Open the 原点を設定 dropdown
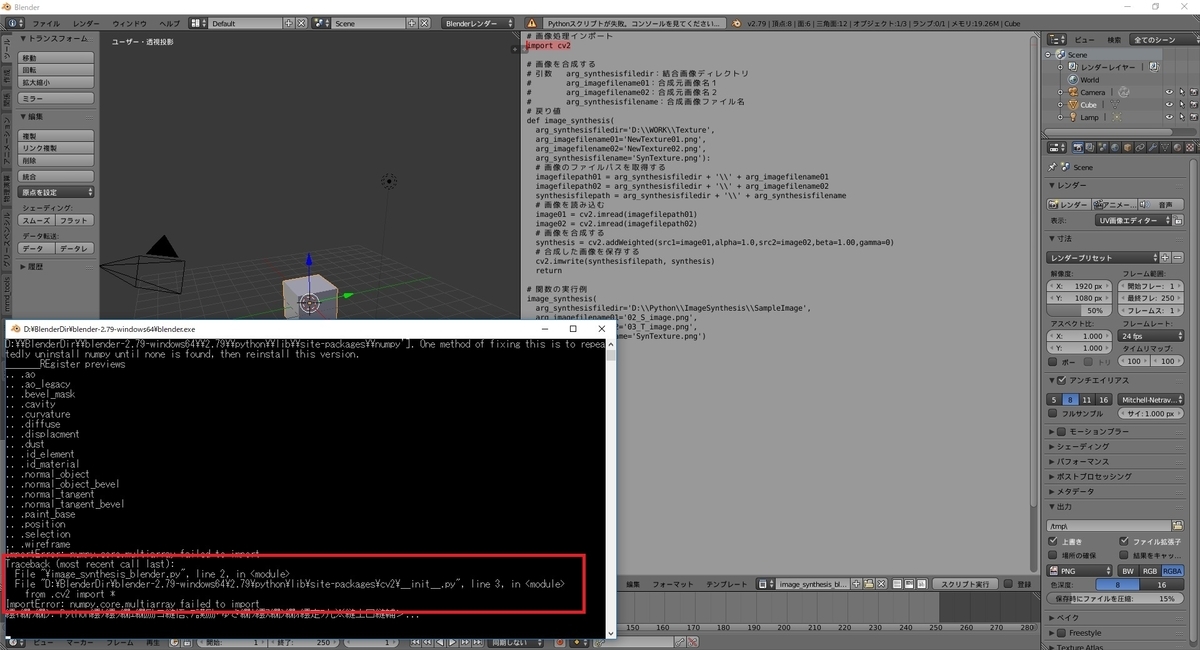This screenshot has width=1200, height=650. coord(57,192)
